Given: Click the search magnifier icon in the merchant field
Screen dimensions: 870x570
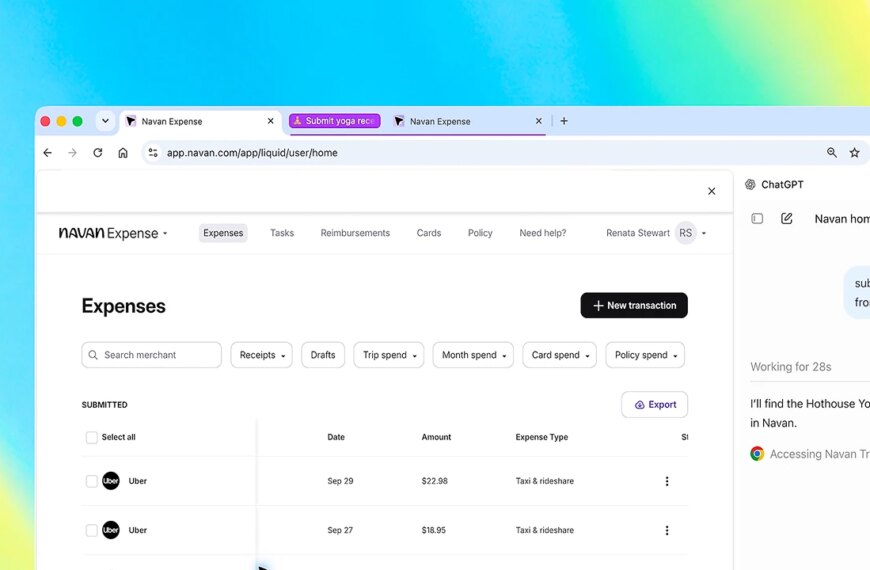Looking at the screenshot, I should tap(93, 355).
